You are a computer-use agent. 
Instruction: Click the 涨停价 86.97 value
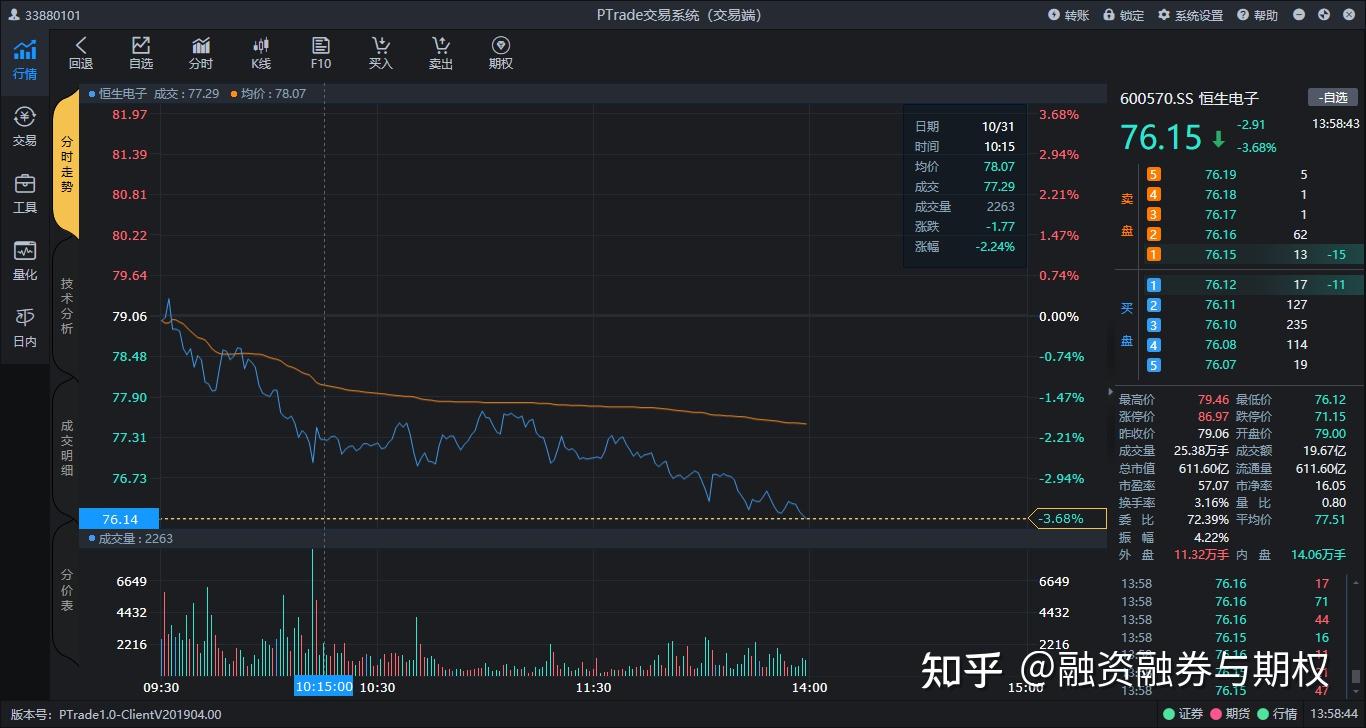[x=1213, y=416]
